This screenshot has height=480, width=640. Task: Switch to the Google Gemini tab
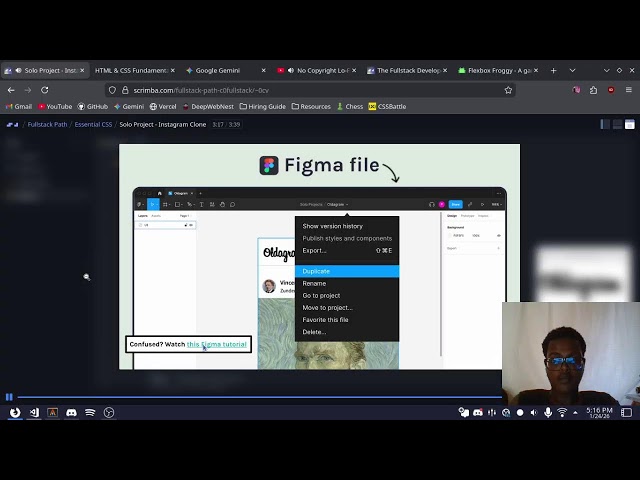[x=218, y=71]
